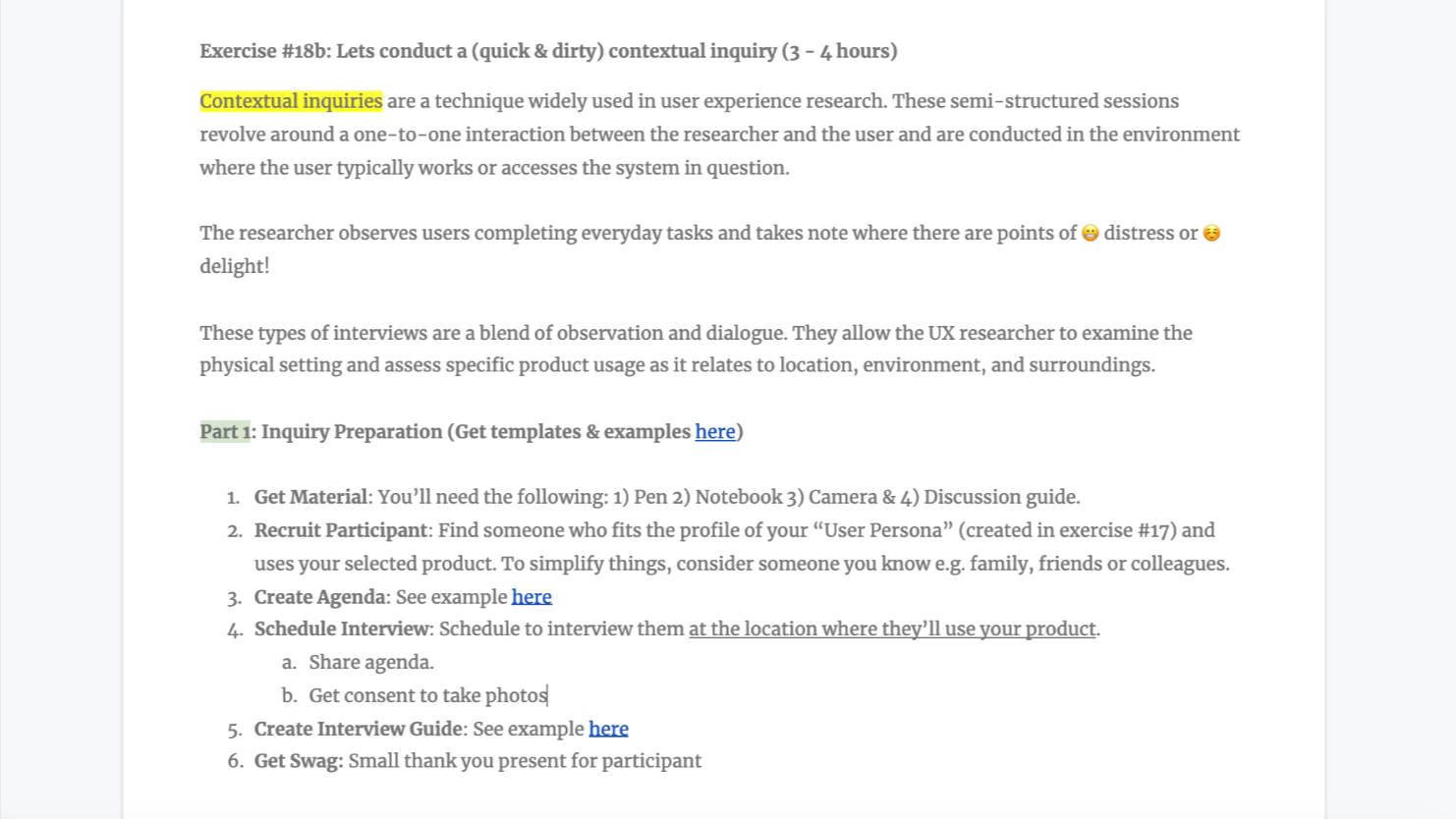
Task: Click the 'Get Swag:' list item
Action: click(477, 761)
